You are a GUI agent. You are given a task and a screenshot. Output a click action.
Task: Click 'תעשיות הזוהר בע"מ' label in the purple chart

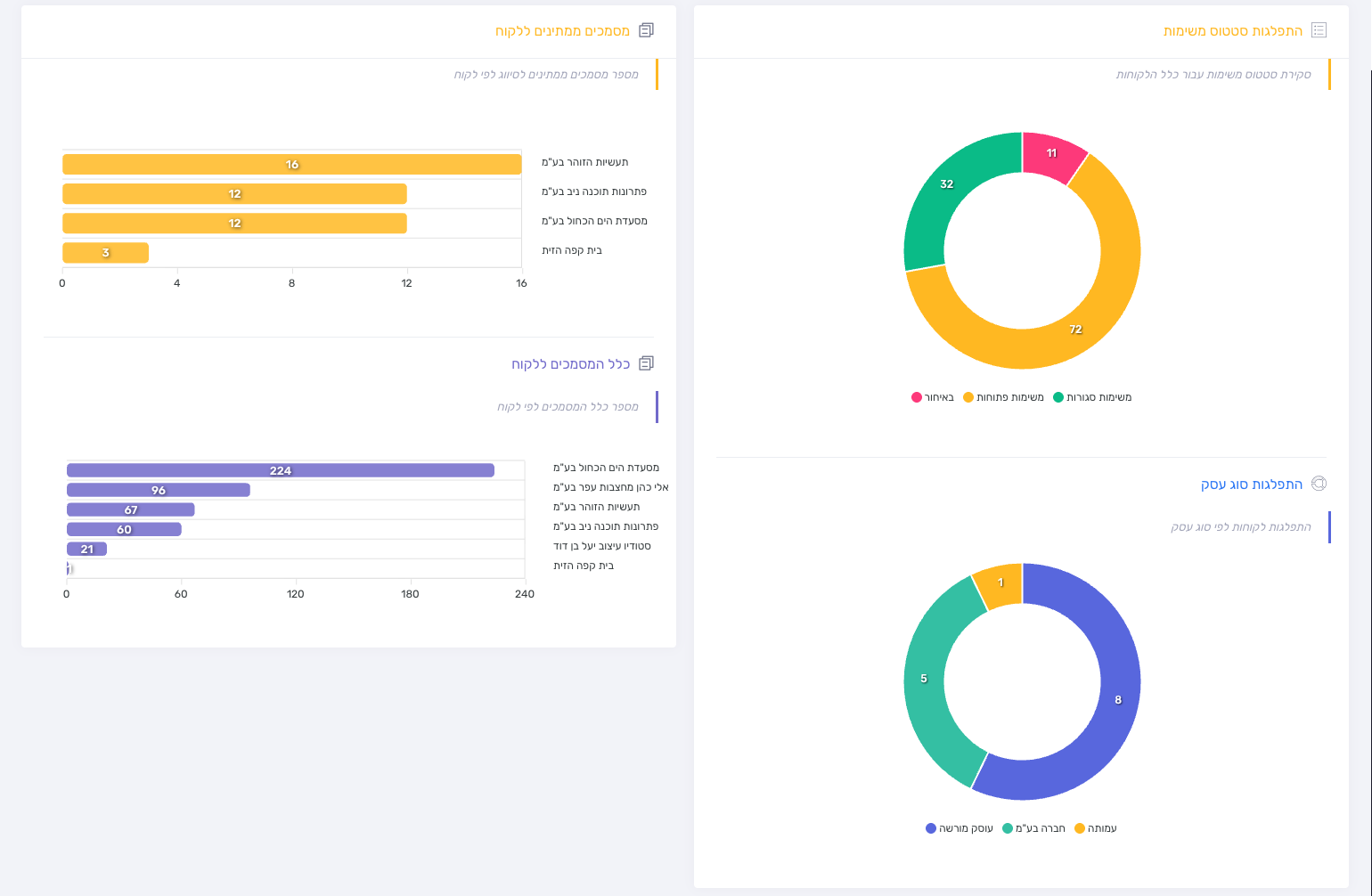[597, 507]
